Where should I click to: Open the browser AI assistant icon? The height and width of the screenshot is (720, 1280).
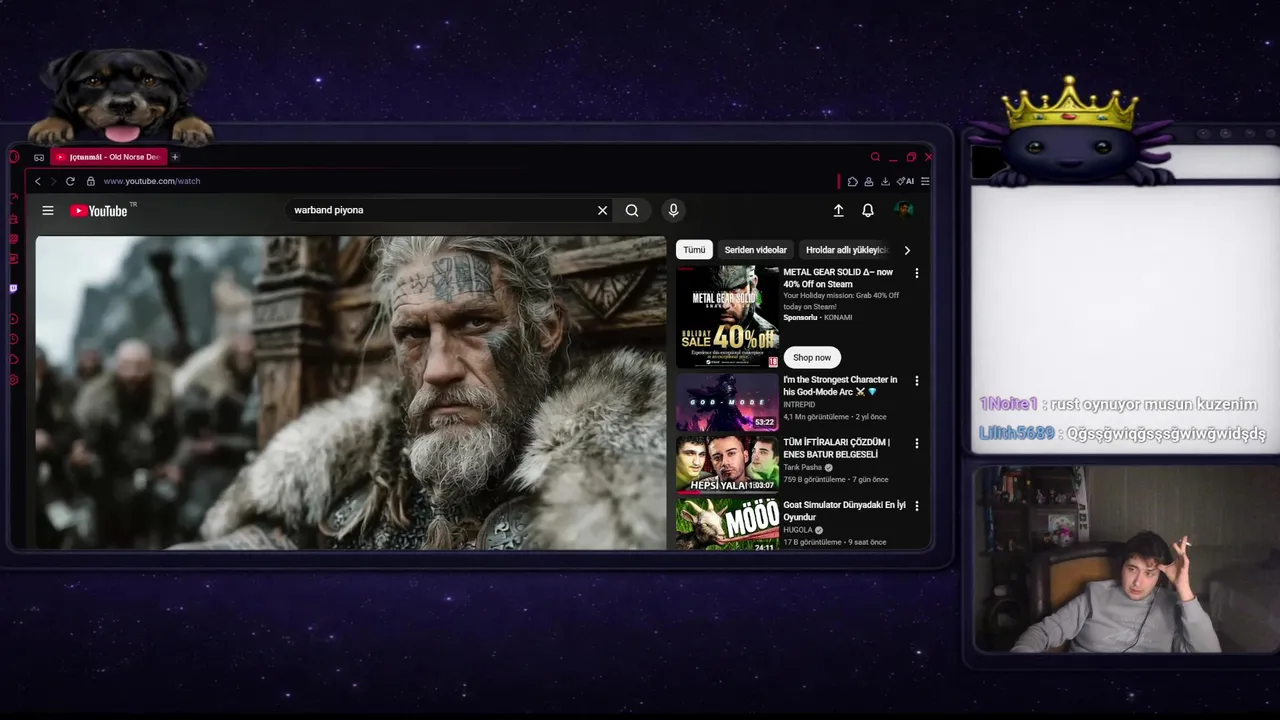[905, 181]
